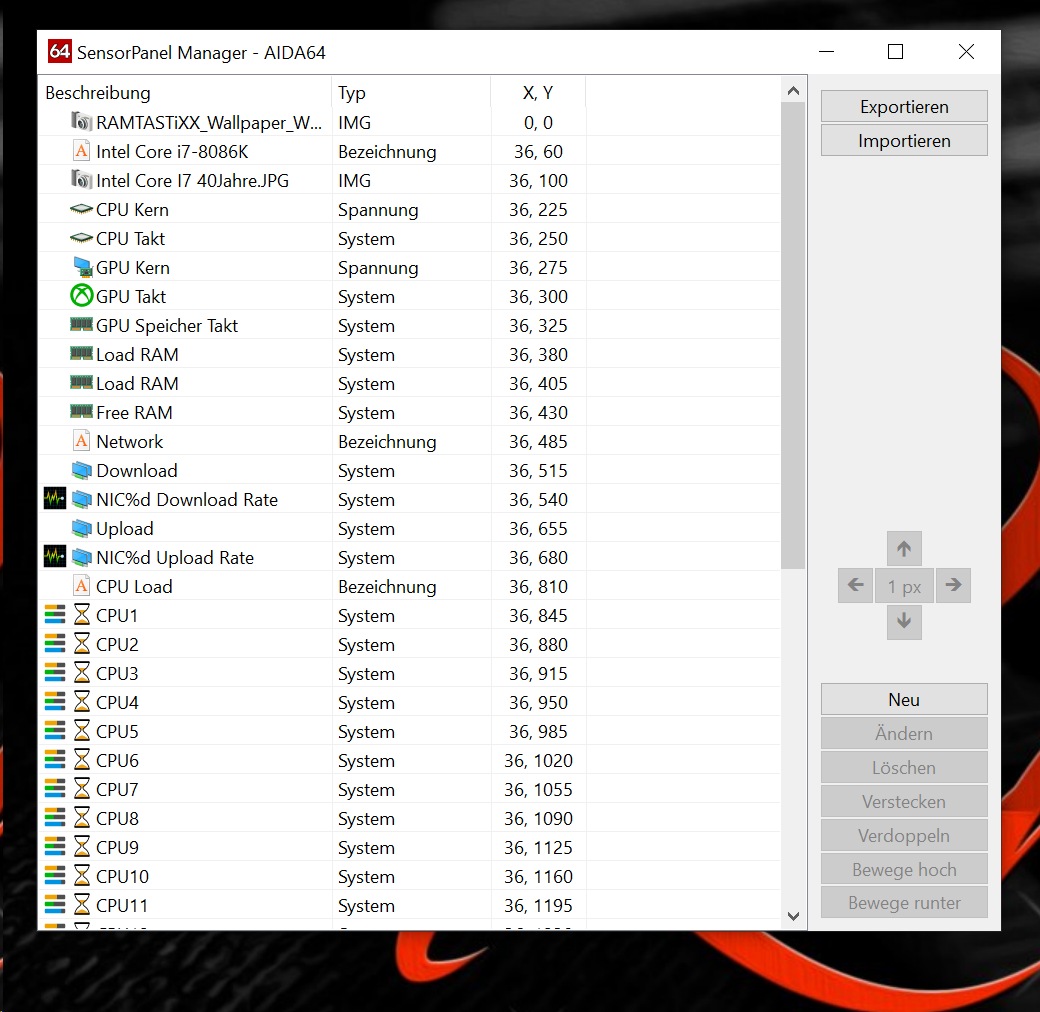
Task: Move item down with the down arrow button
Action: (x=904, y=621)
